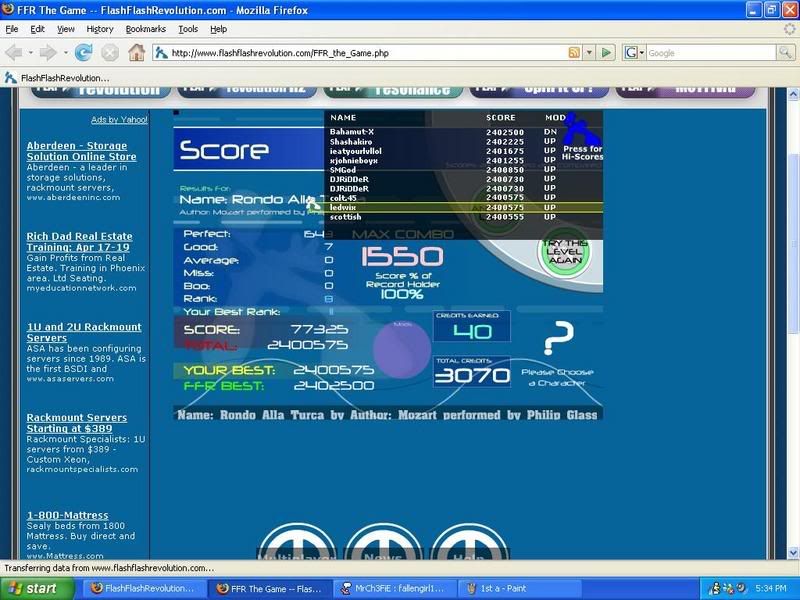
Task: Click the FFR Best 2402500 value
Action: coord(334,385)
